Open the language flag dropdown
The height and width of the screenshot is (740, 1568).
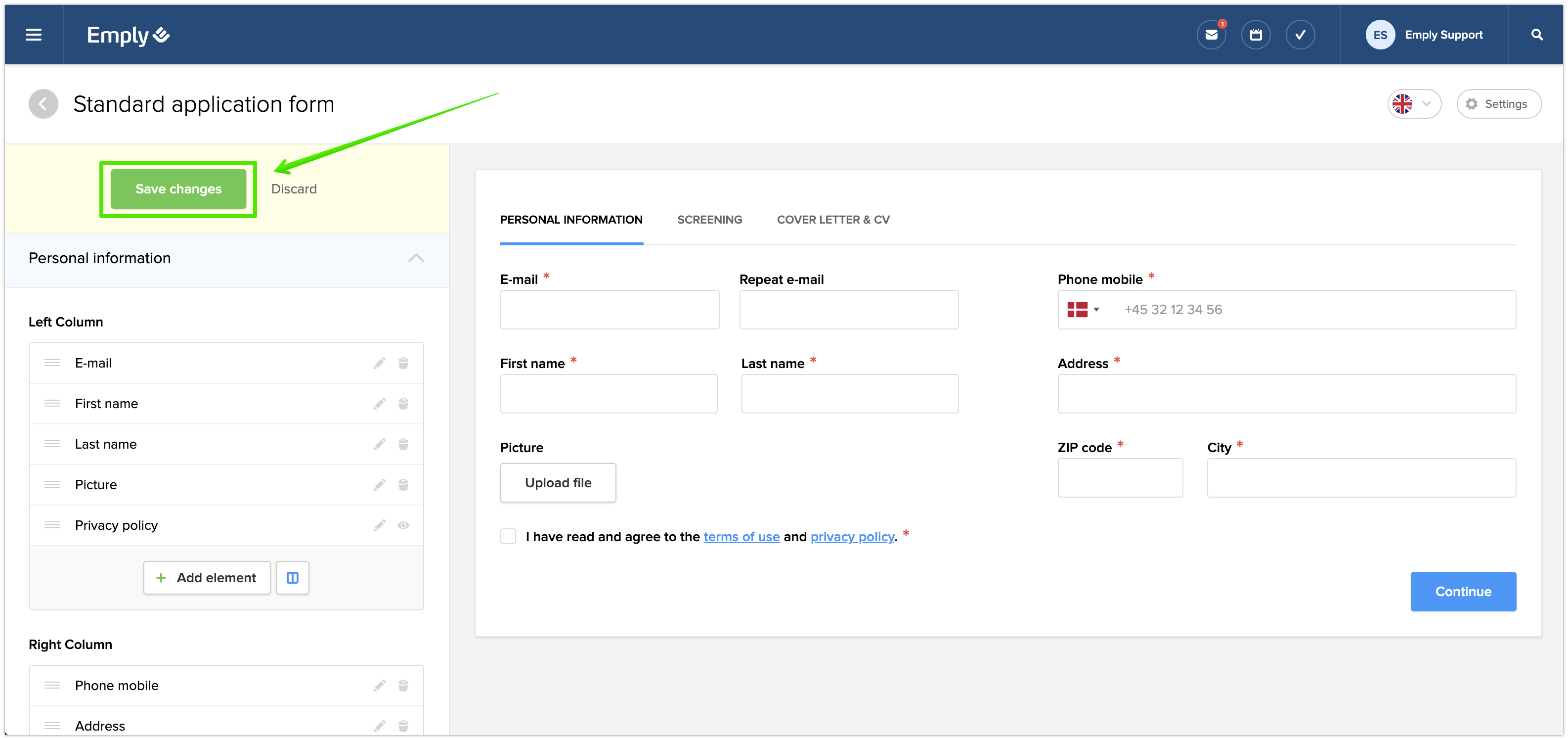(1413, 104)
